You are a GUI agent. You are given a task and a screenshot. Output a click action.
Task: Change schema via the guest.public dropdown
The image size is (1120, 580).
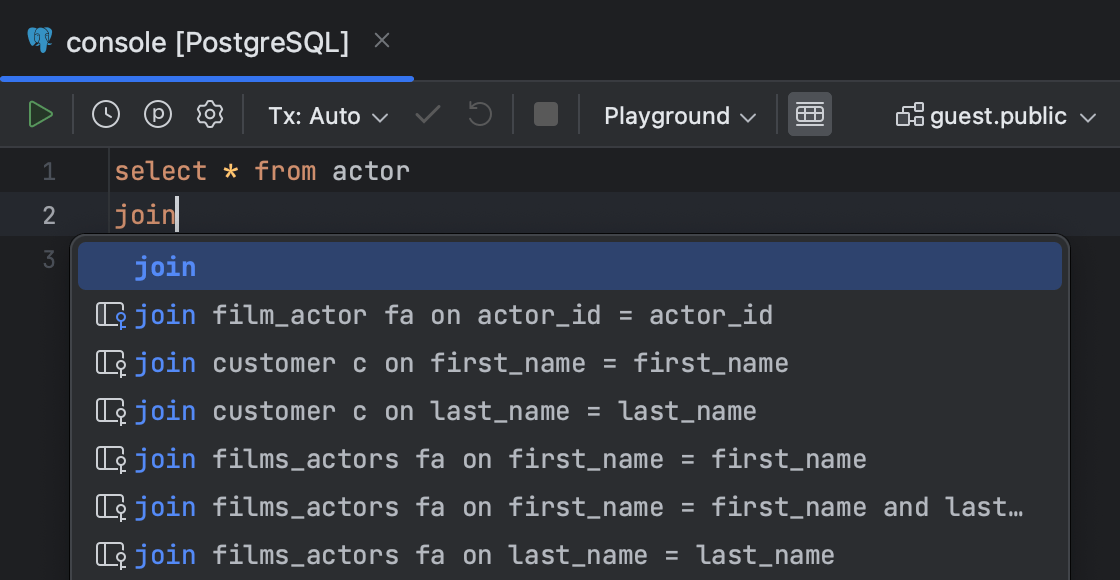tap(995, 114)
